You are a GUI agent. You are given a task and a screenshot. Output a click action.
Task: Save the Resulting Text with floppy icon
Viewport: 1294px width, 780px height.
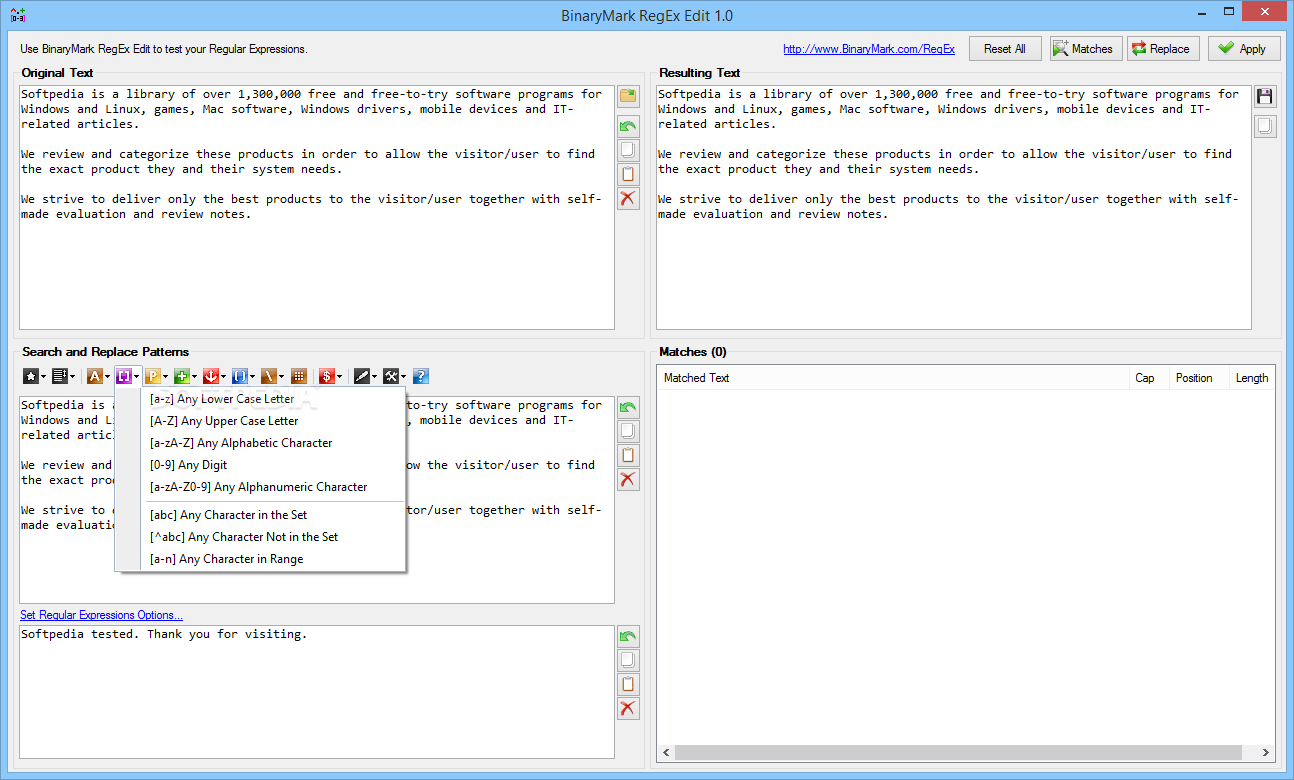1265,96
